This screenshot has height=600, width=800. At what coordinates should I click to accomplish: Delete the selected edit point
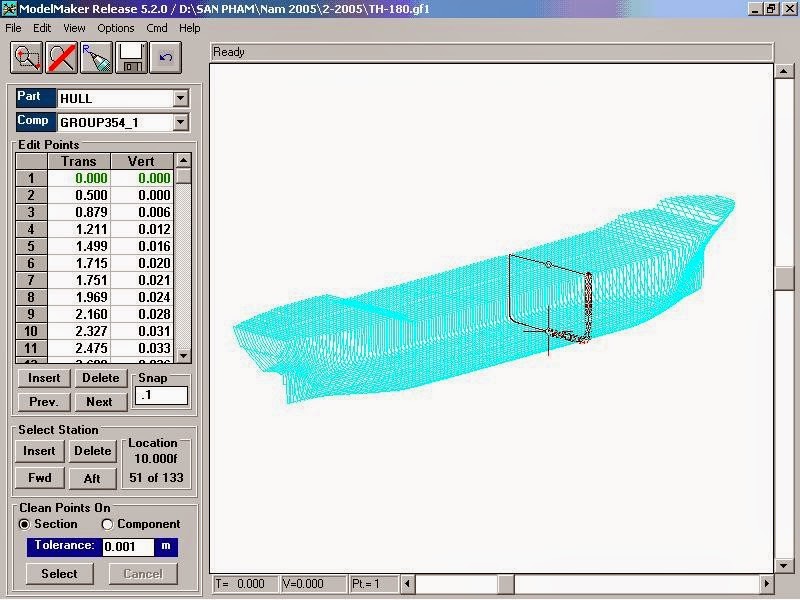tap(98, 378)
